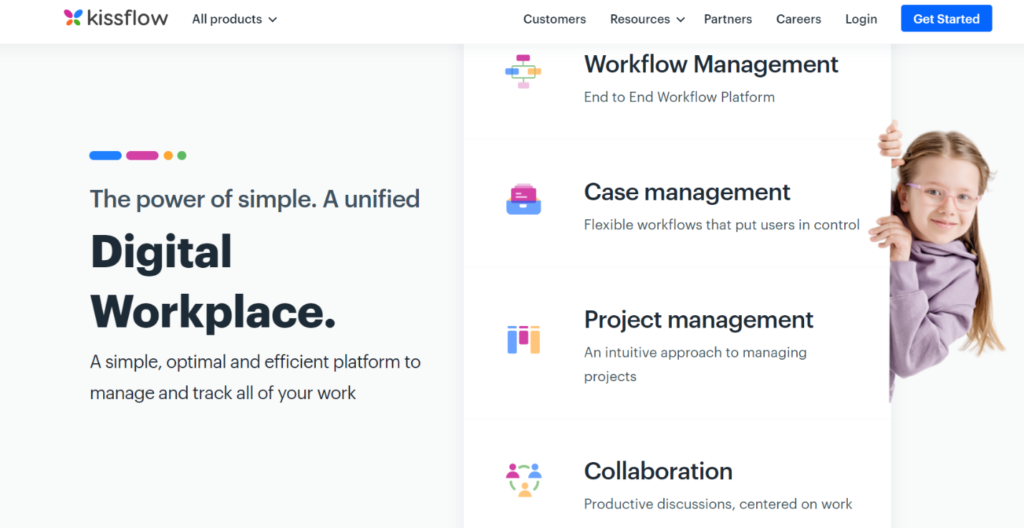Viewport: 1024px width, 528px height.
Task: Click the green dot decoration
Action: [182, 156]
